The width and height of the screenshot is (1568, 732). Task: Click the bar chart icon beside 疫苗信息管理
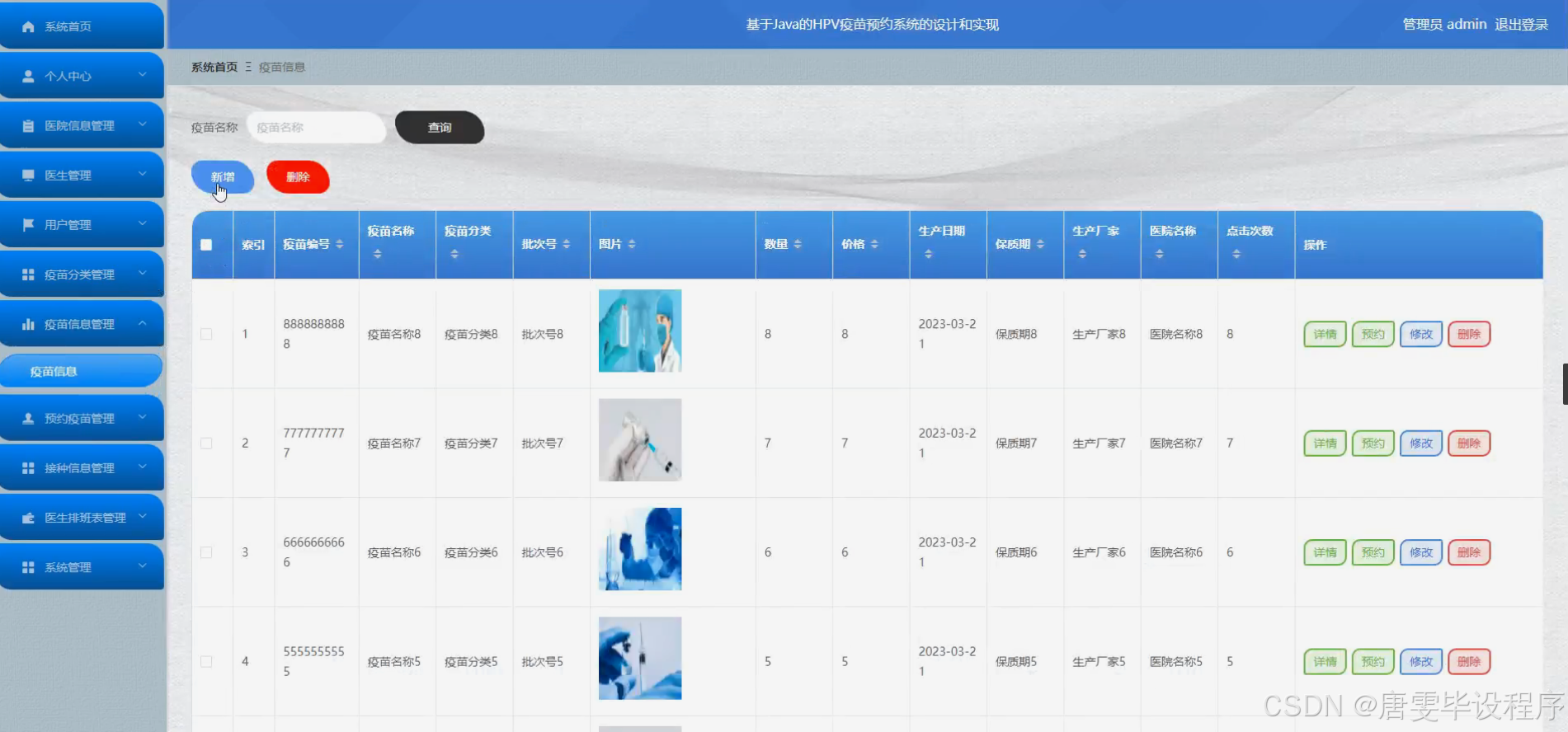(28, 324)
